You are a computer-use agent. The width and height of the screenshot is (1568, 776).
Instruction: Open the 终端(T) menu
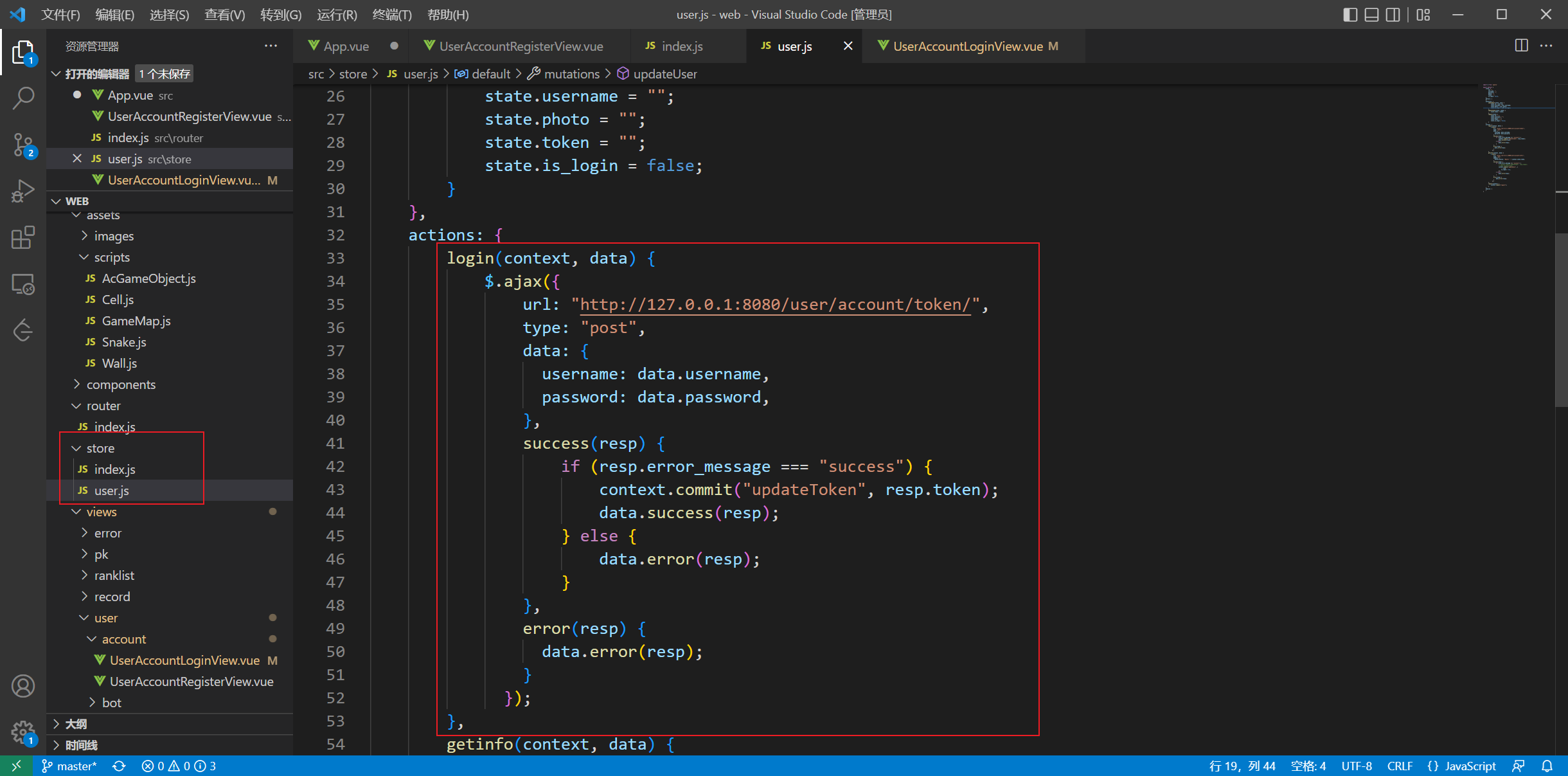point(391,14)
